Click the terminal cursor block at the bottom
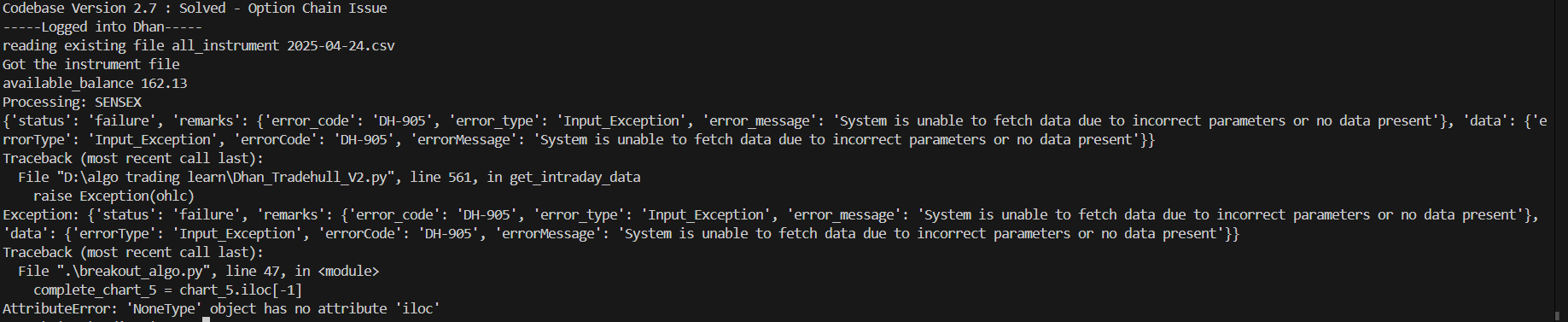 coord(206,319)
